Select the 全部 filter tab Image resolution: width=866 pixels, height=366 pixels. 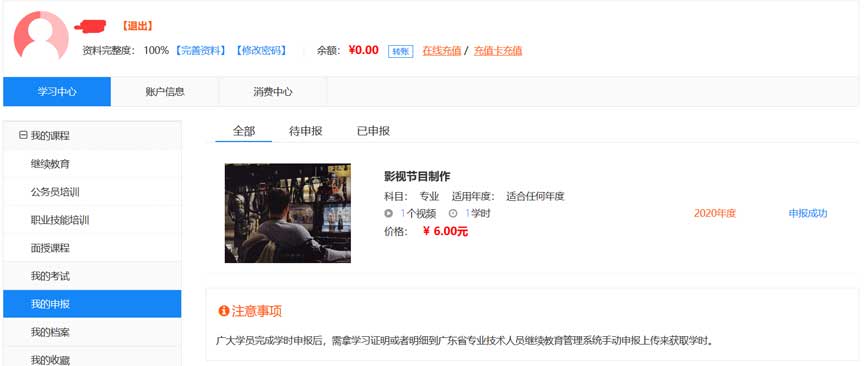coord(244,131)
